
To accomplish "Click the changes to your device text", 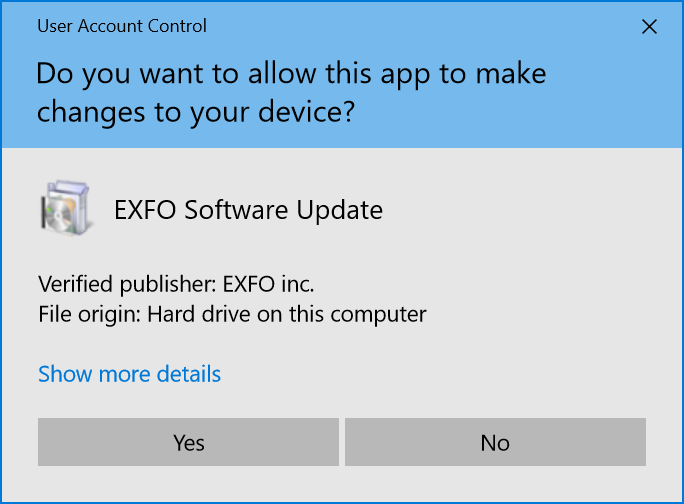I will 195,112.
